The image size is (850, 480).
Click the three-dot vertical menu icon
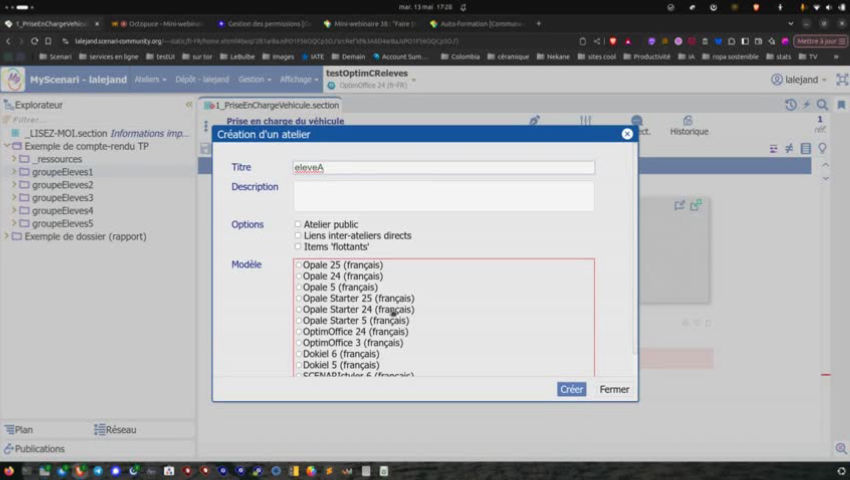click(206, 126)
